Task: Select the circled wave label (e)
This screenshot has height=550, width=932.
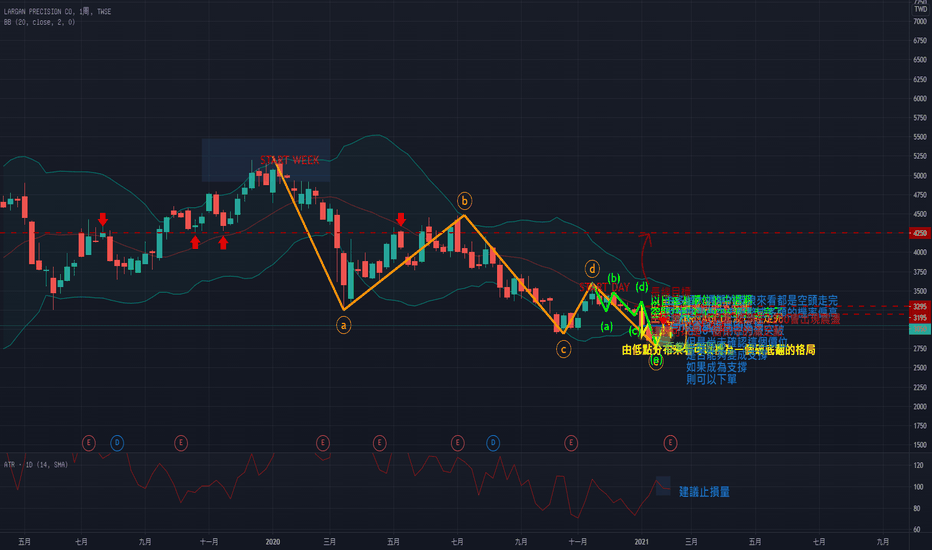Action: point(656,361)
